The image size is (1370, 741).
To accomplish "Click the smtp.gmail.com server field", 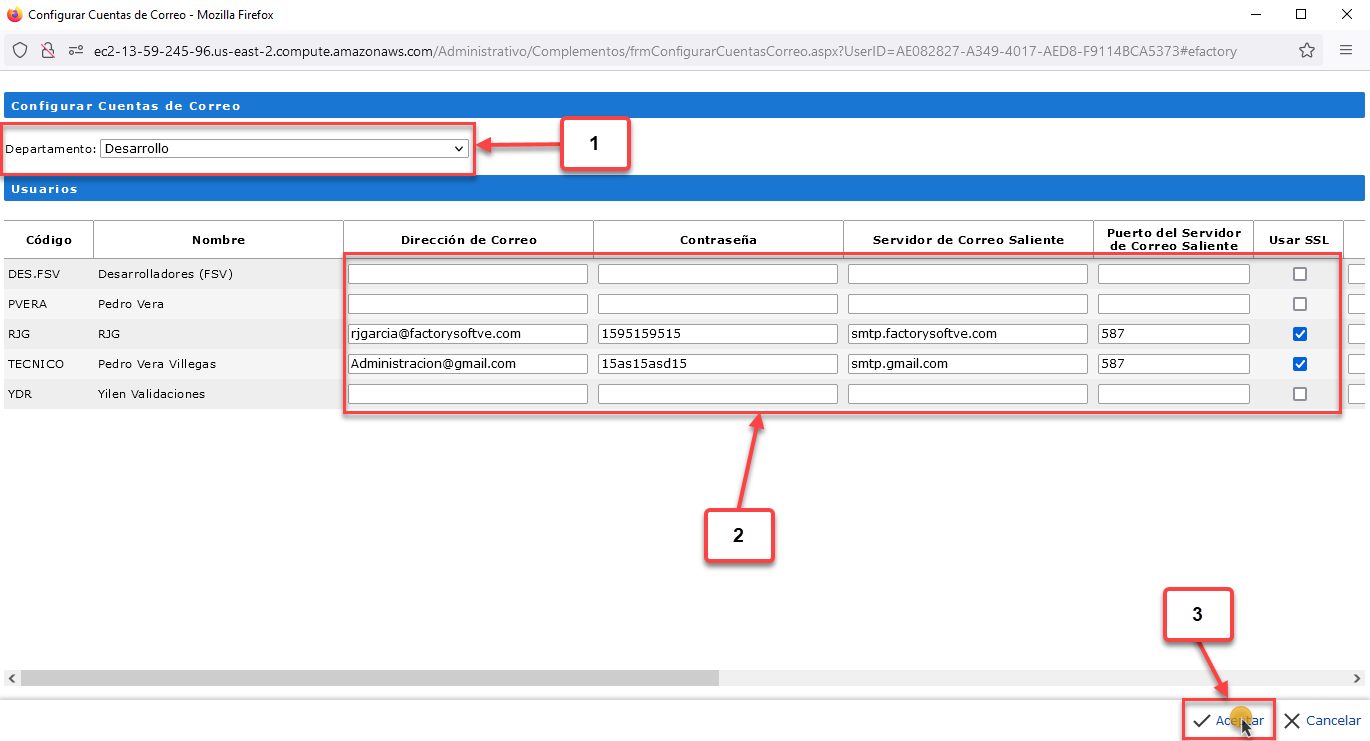I will click(968, 364).
